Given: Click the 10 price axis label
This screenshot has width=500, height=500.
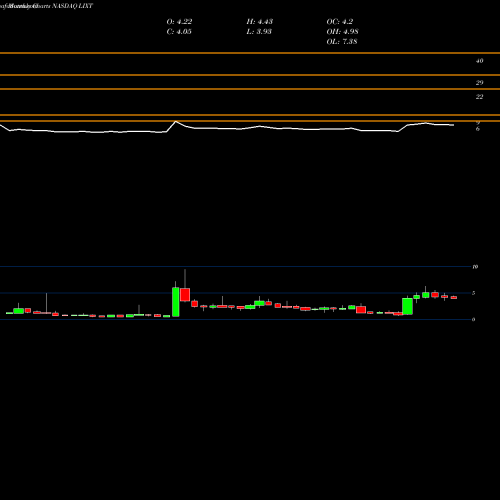Looking at the screenshot, I should (475, 267).
